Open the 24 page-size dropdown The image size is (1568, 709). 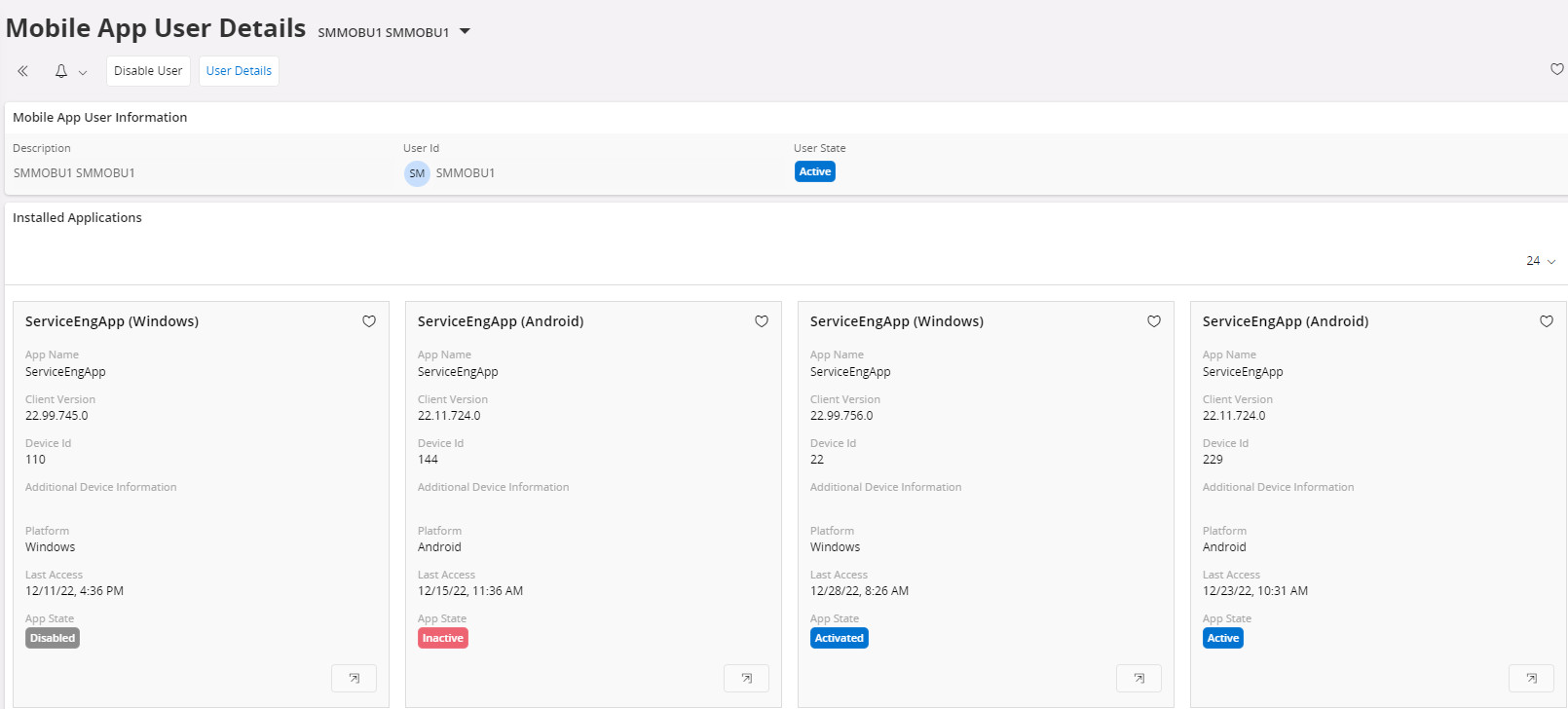click(x=1541, y=261)
